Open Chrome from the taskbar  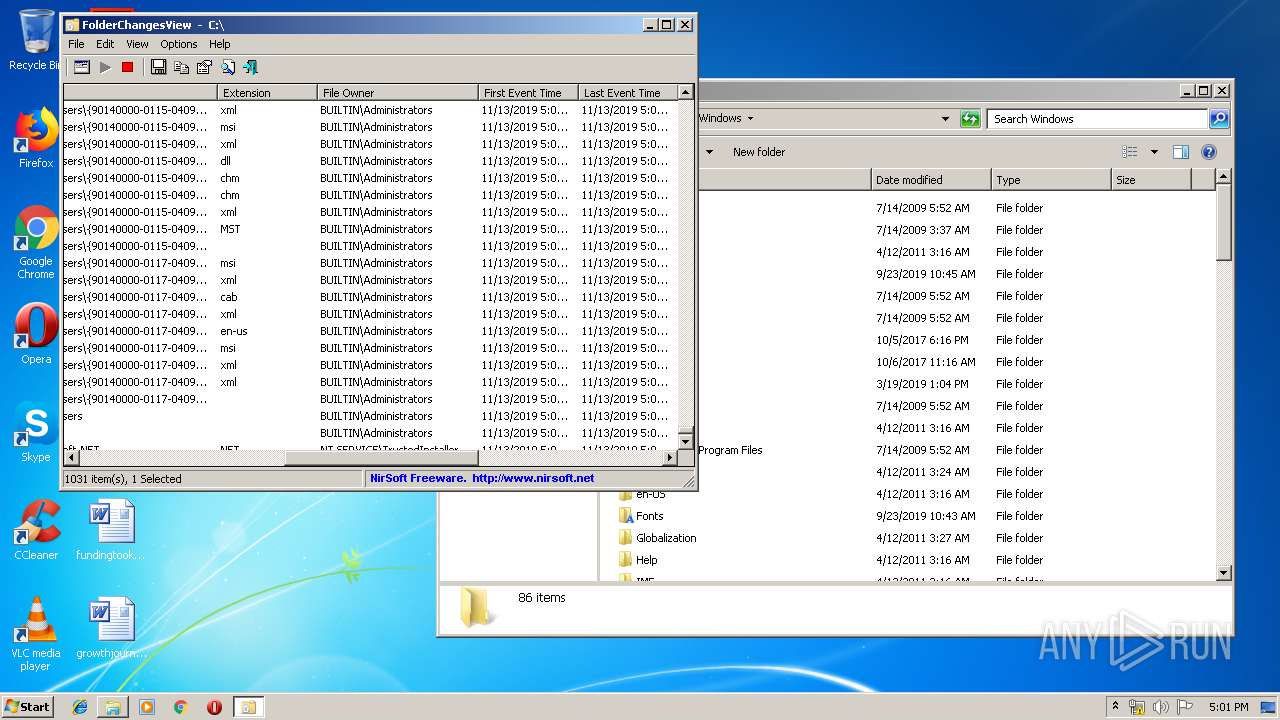point(181,707)
